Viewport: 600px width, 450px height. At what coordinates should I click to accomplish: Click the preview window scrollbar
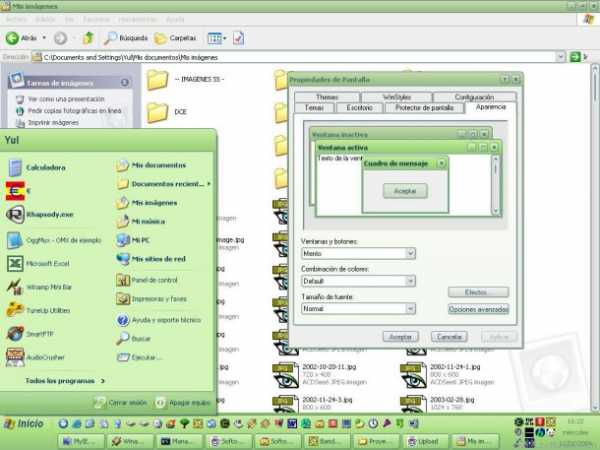pos(496,184)
